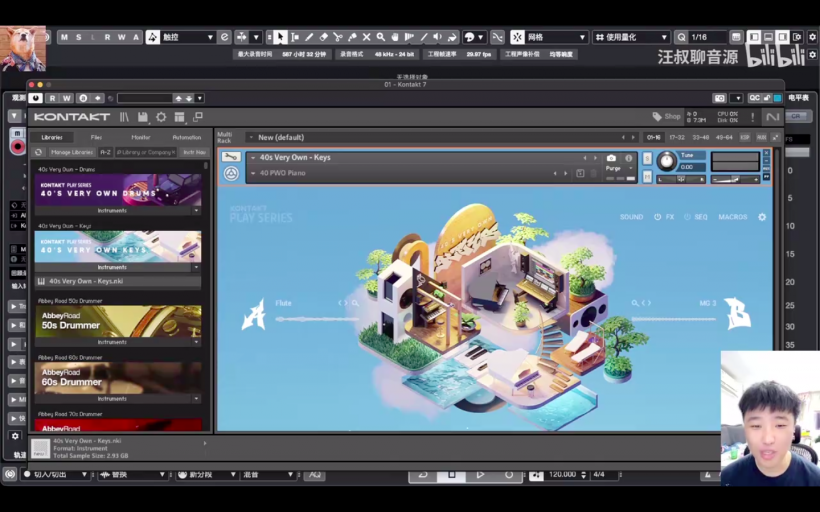Viewport: 820px width, 512px height.
Task: Toggle Solo all S button
Action: 78,37
